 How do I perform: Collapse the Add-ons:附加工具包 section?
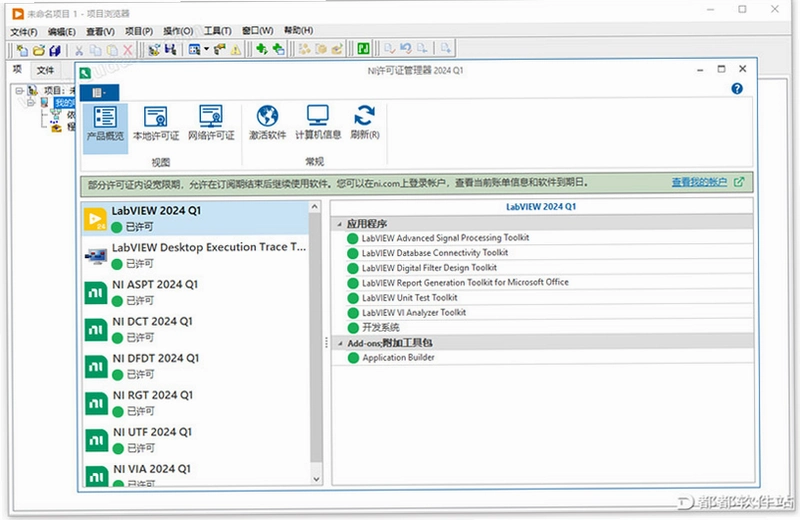(340, 343)
